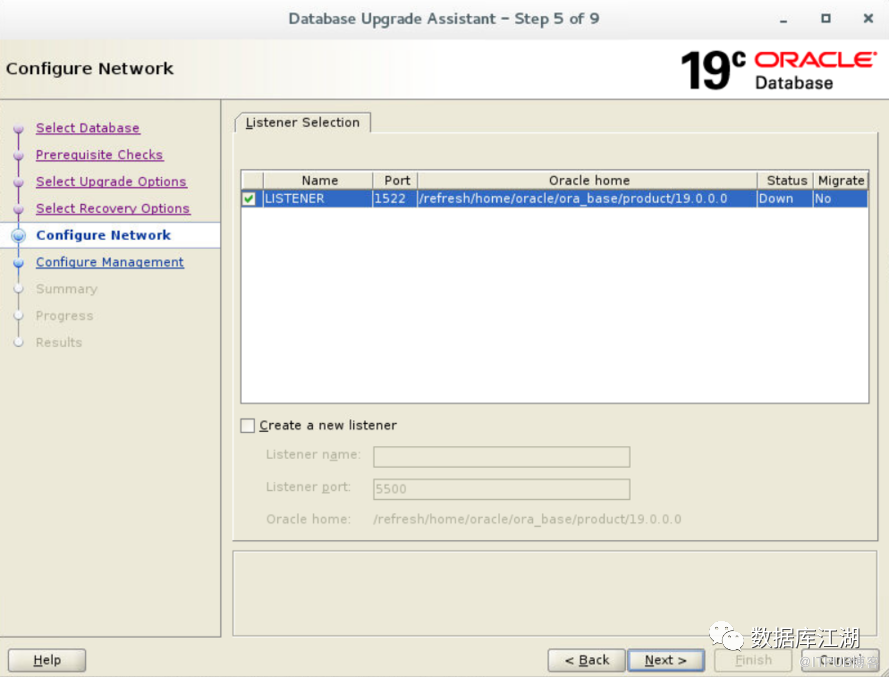Screen dimensions: 889x677
Task: Open the Listener Selection tab
Action: pos(303,122)
